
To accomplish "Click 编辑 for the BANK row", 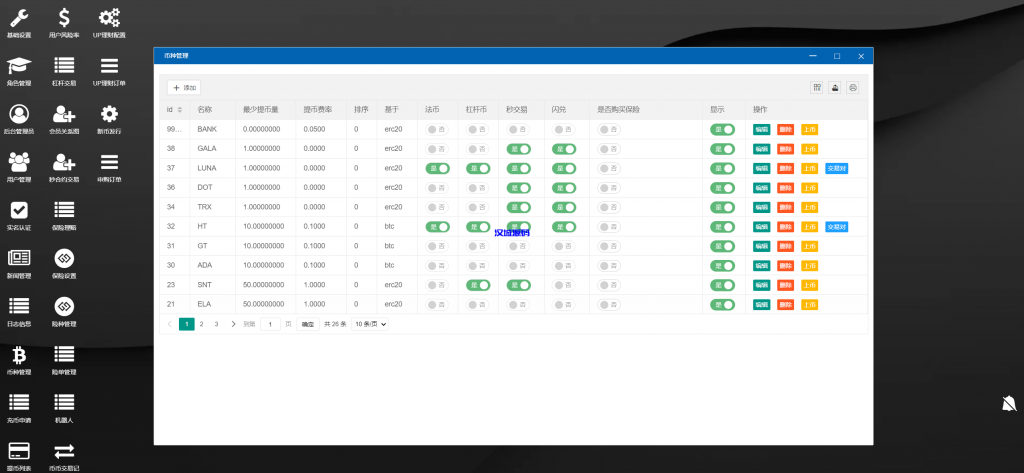I will (761, 129).
